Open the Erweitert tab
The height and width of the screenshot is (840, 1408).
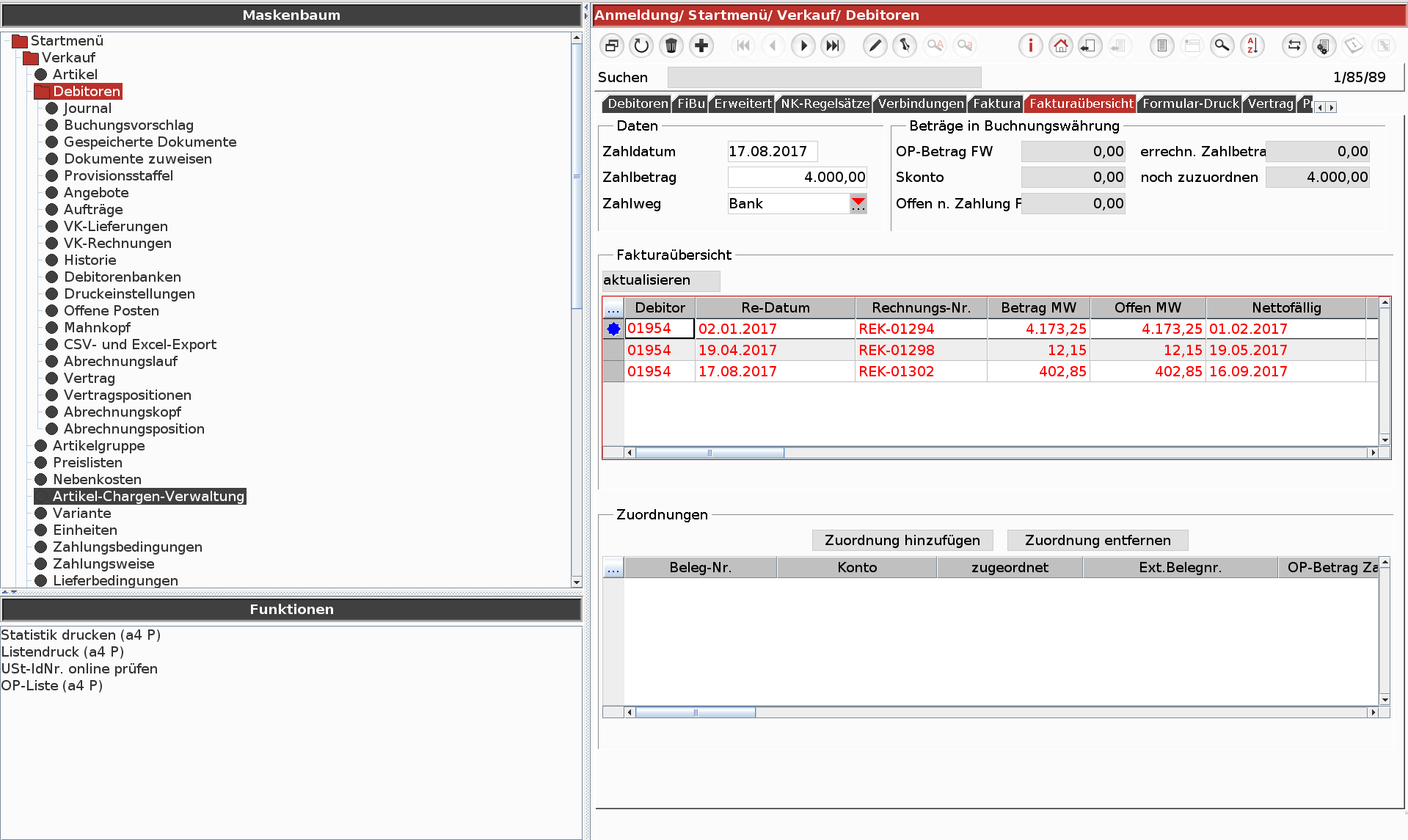pos(743,104)
